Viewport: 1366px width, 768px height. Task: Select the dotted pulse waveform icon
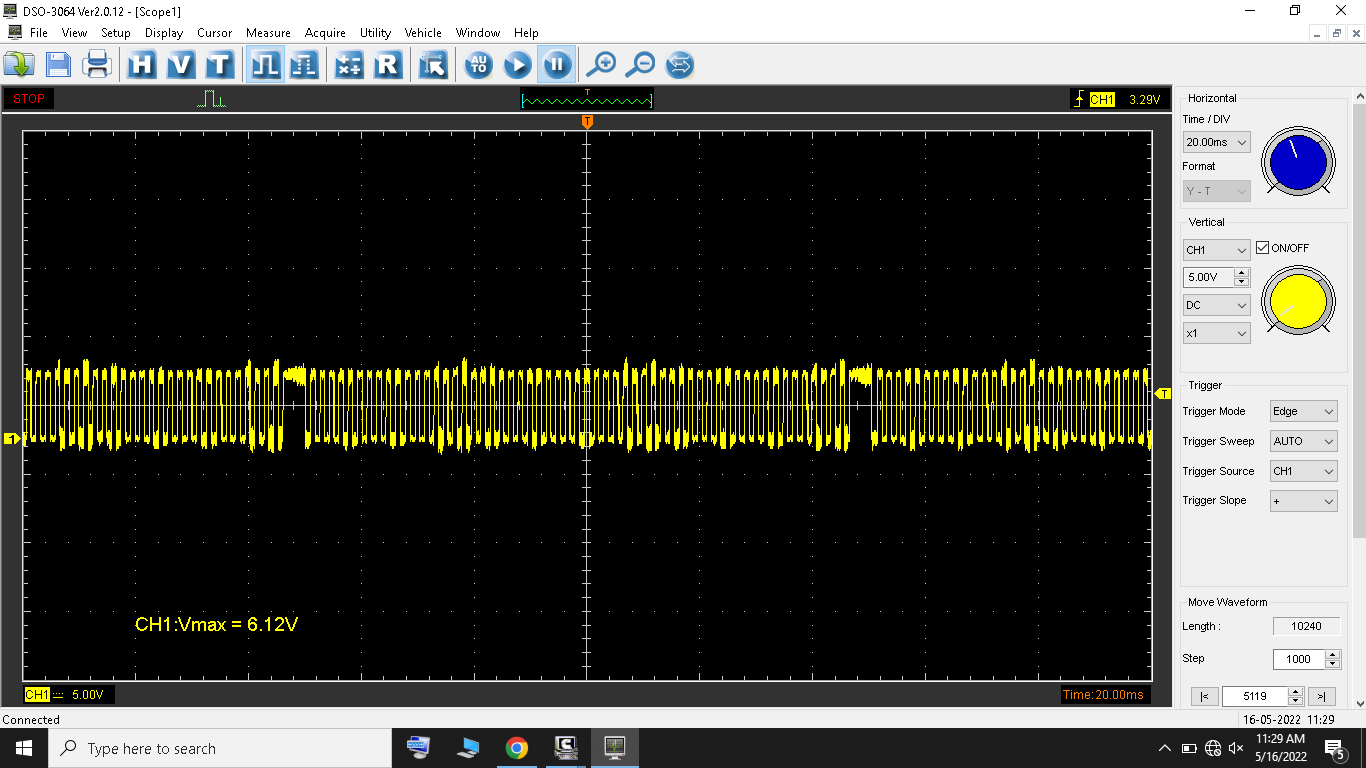tap(304, 65)
